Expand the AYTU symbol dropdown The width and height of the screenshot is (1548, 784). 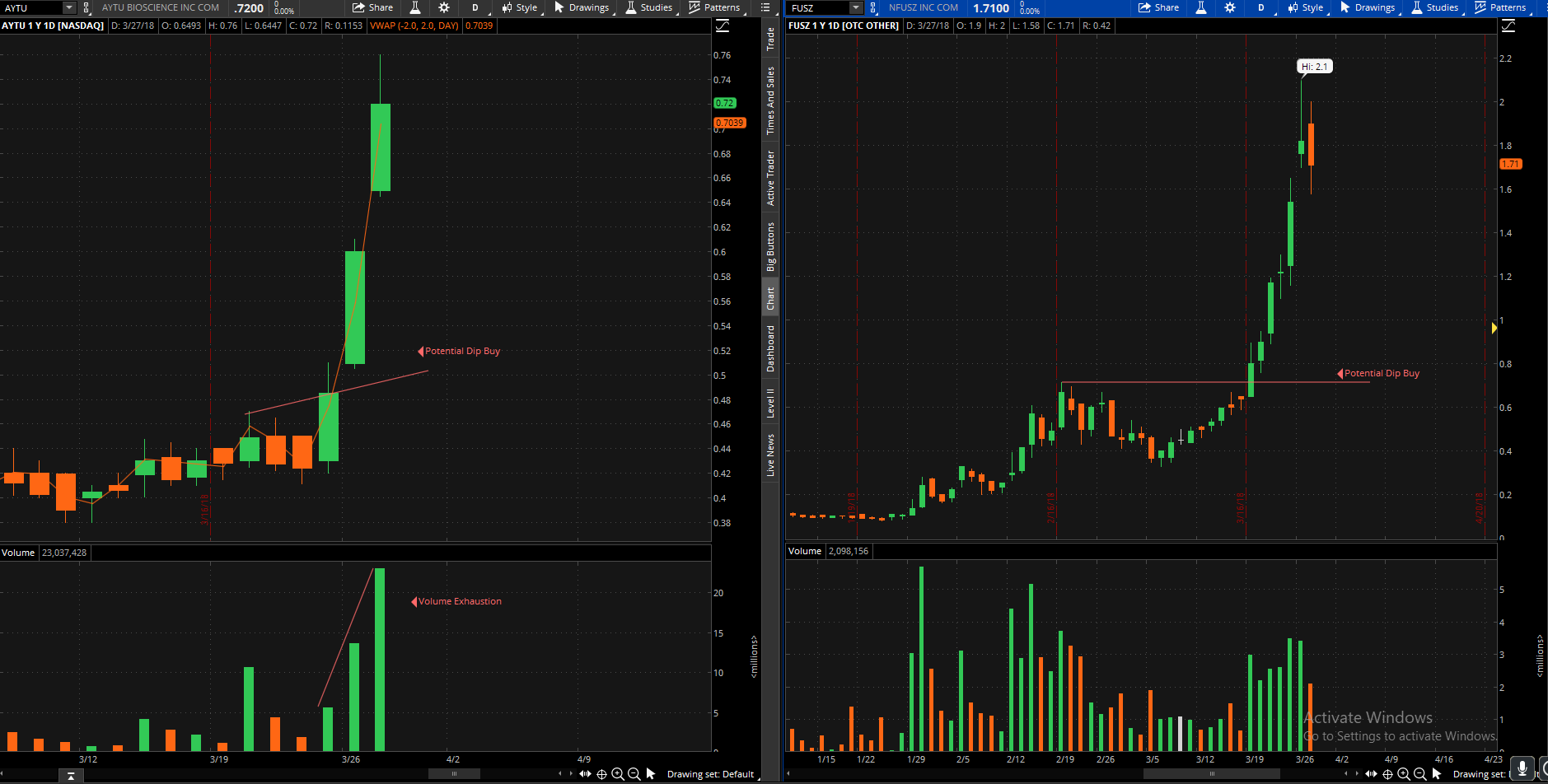pos(69,7)
